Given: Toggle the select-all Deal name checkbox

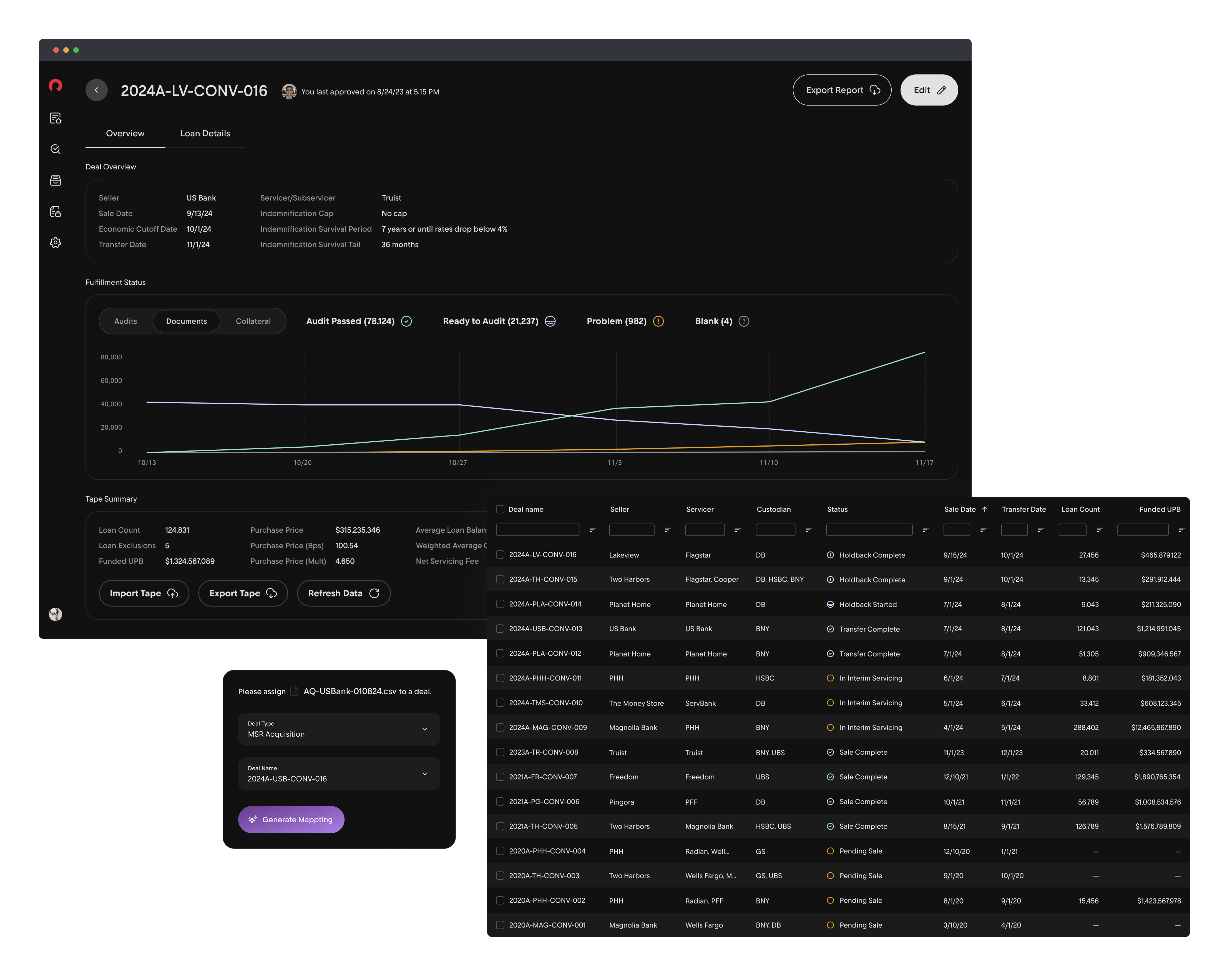Looking at the screenshot, I should 500,510.
